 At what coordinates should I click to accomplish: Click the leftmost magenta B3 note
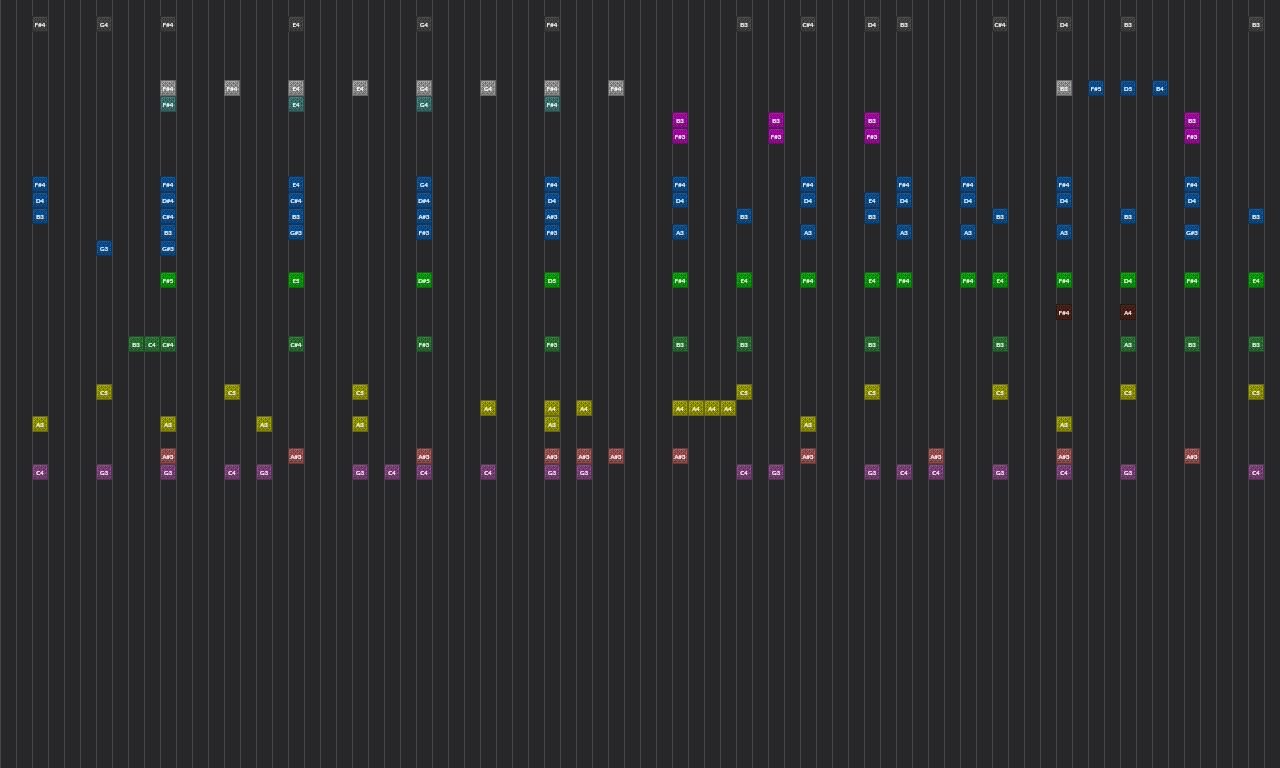coord(680,120)
